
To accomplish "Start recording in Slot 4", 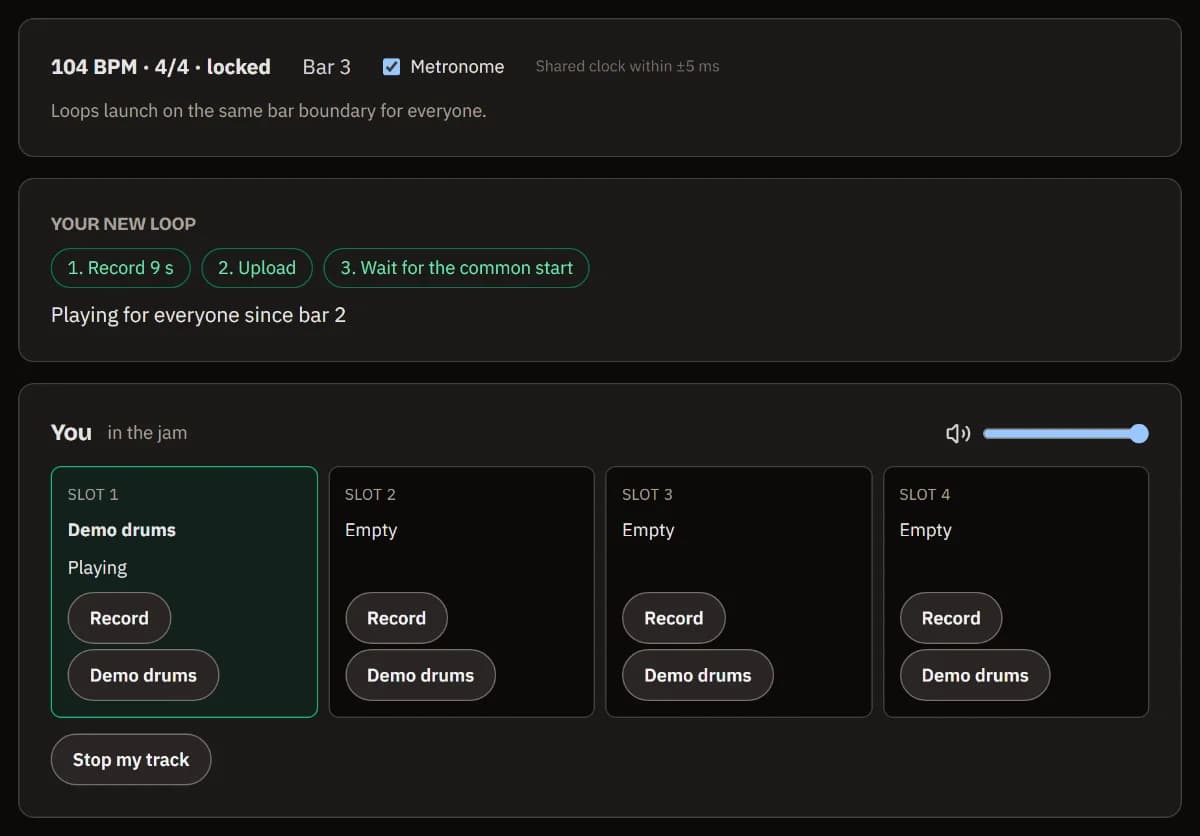I will [950, 618].
